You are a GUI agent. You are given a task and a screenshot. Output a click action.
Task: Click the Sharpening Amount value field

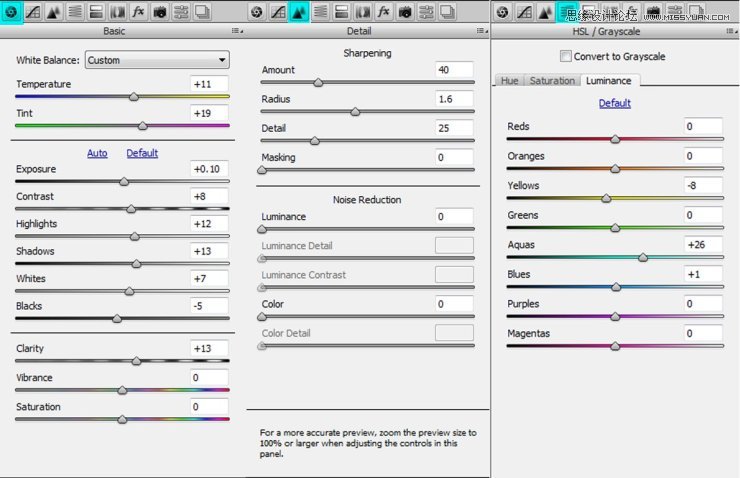[454, 70]
